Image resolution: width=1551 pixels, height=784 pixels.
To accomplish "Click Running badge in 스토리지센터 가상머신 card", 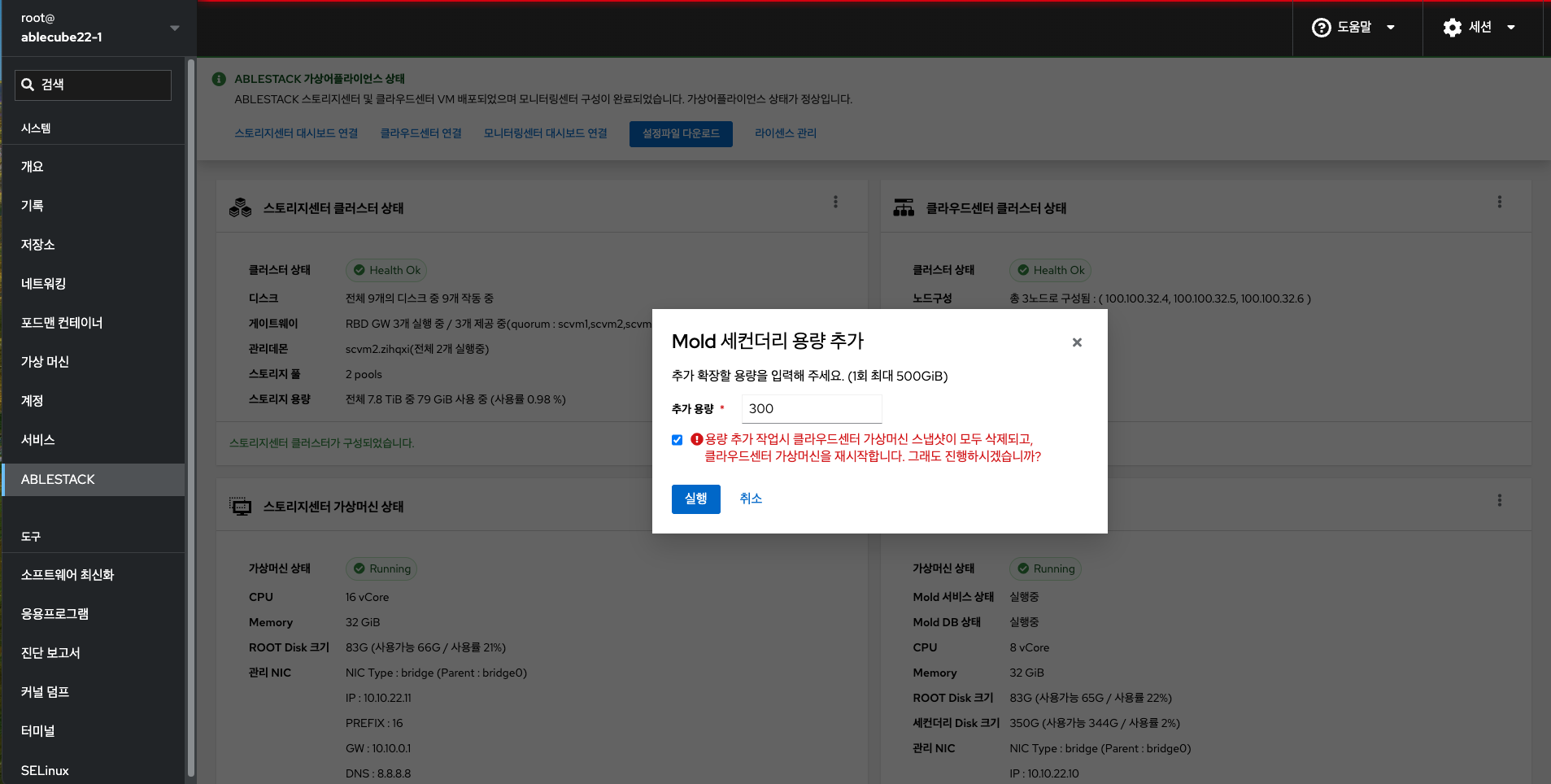I will [x=381, y=568].
